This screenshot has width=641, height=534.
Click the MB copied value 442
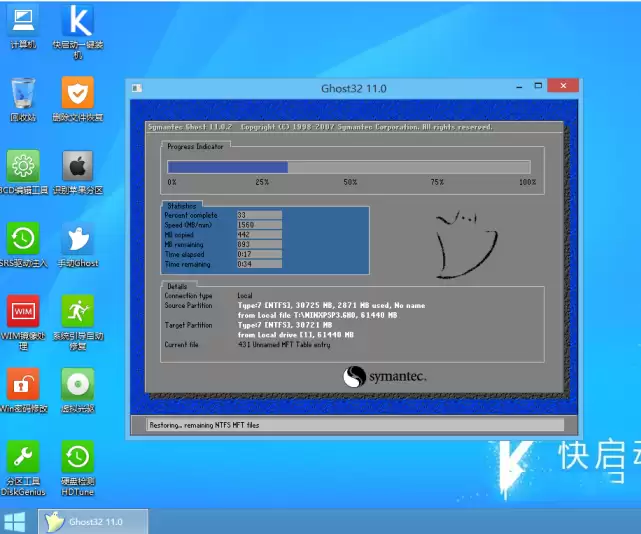(259, 234)
